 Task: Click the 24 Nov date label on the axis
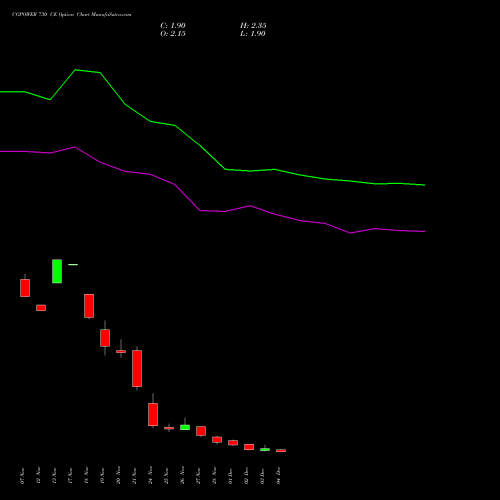tap(150, 476)
